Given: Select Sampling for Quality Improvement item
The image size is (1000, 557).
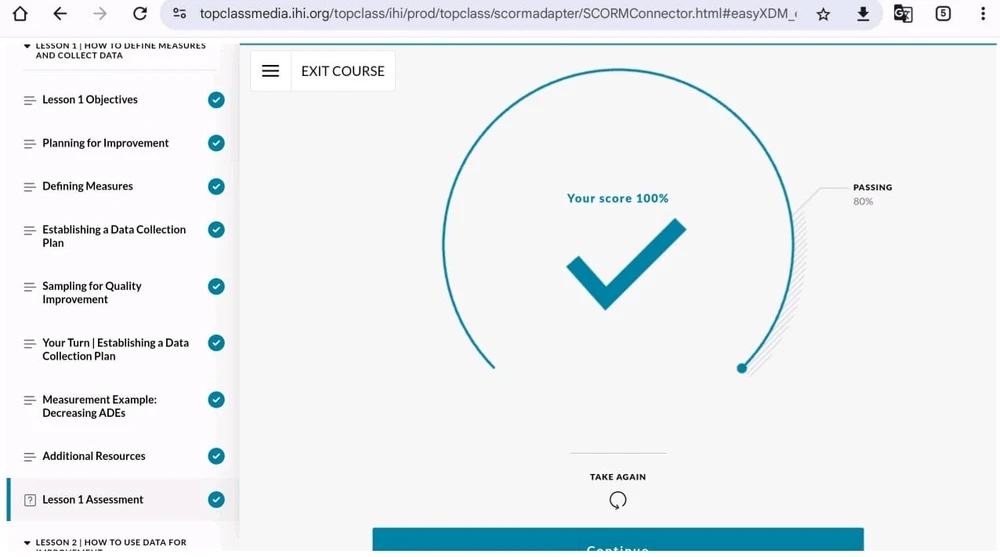Looking at the screenshot, I should click(x=92, y=292).
